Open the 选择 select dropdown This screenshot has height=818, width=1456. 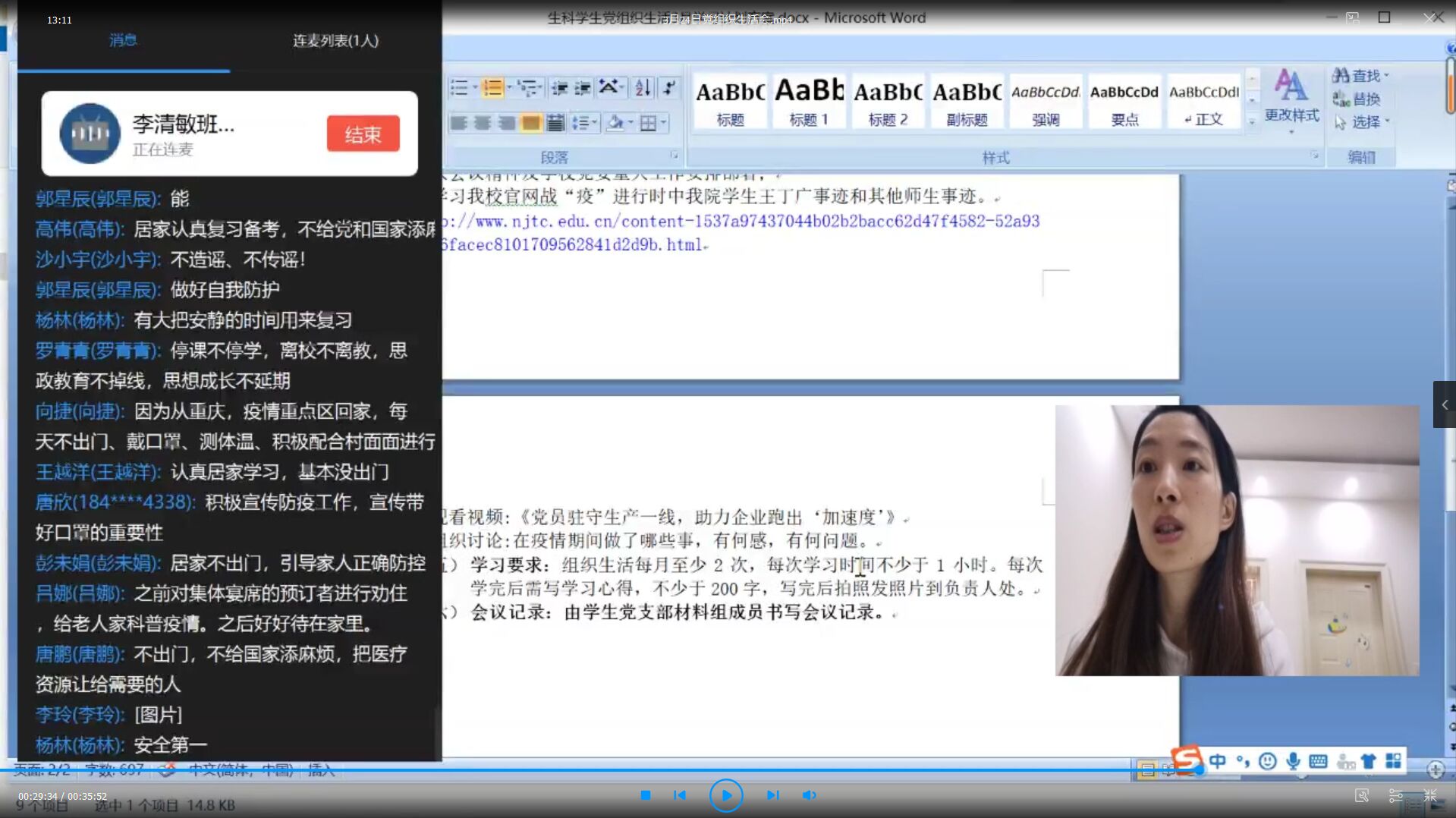pos(1361,121)
